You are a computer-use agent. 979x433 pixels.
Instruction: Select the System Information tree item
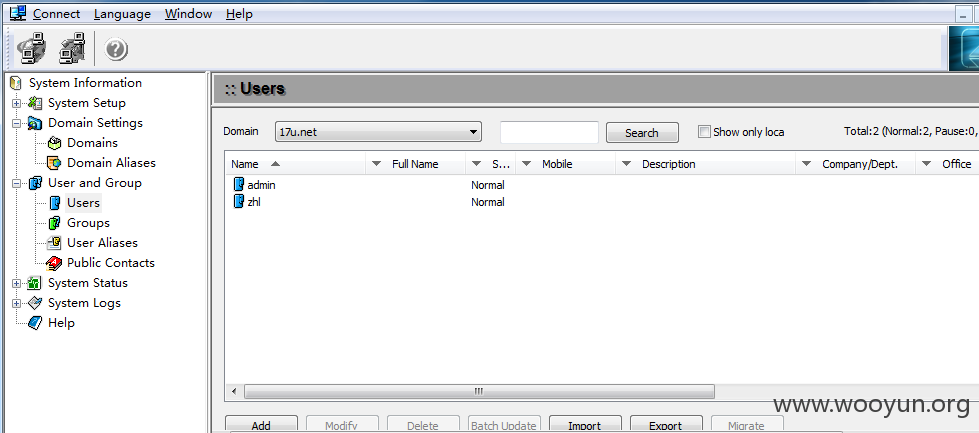85,83
